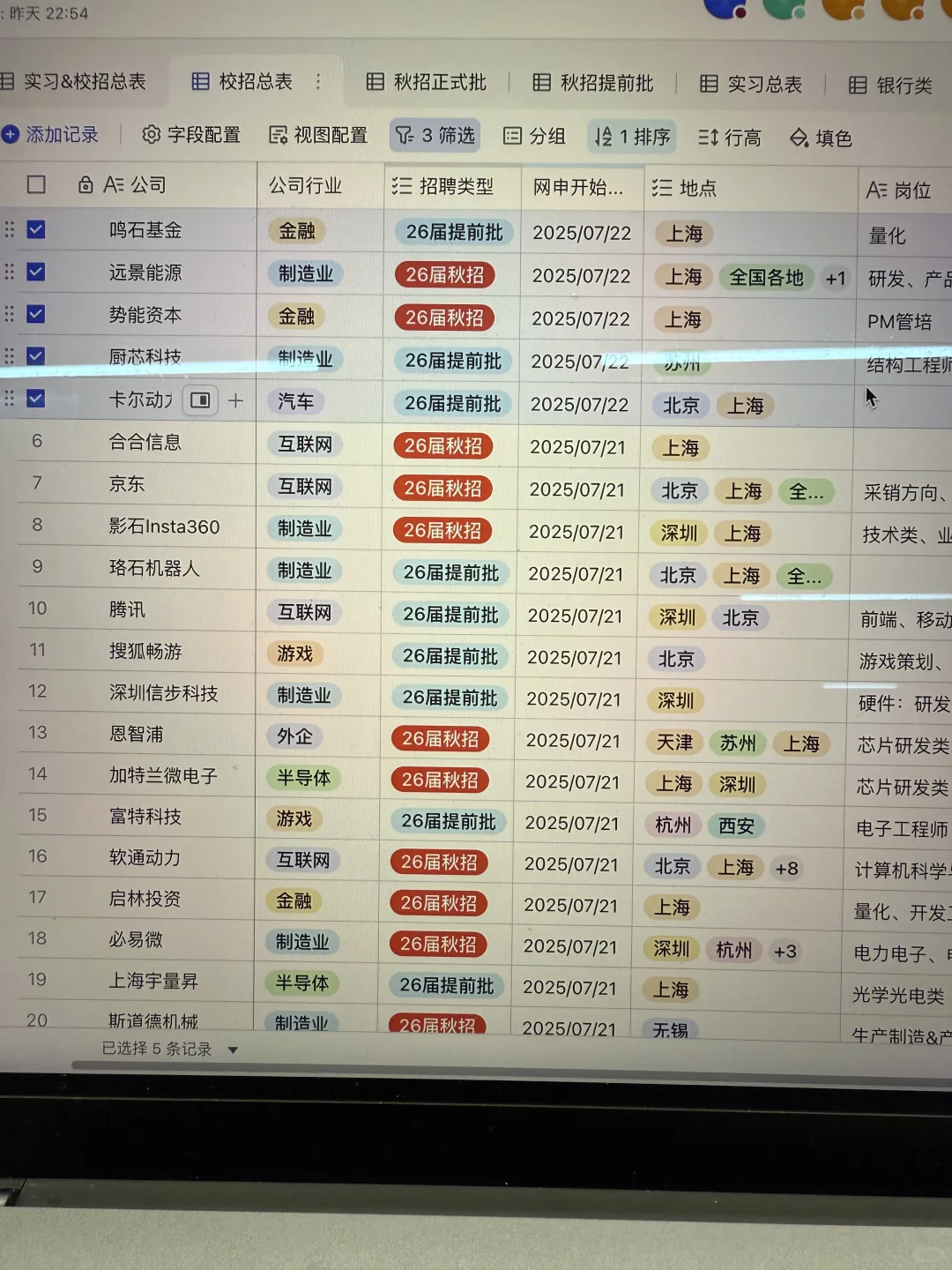Click lock icon in 公司 column header
The height and width of the screenshot is (1270, 952).
(86, 184)
